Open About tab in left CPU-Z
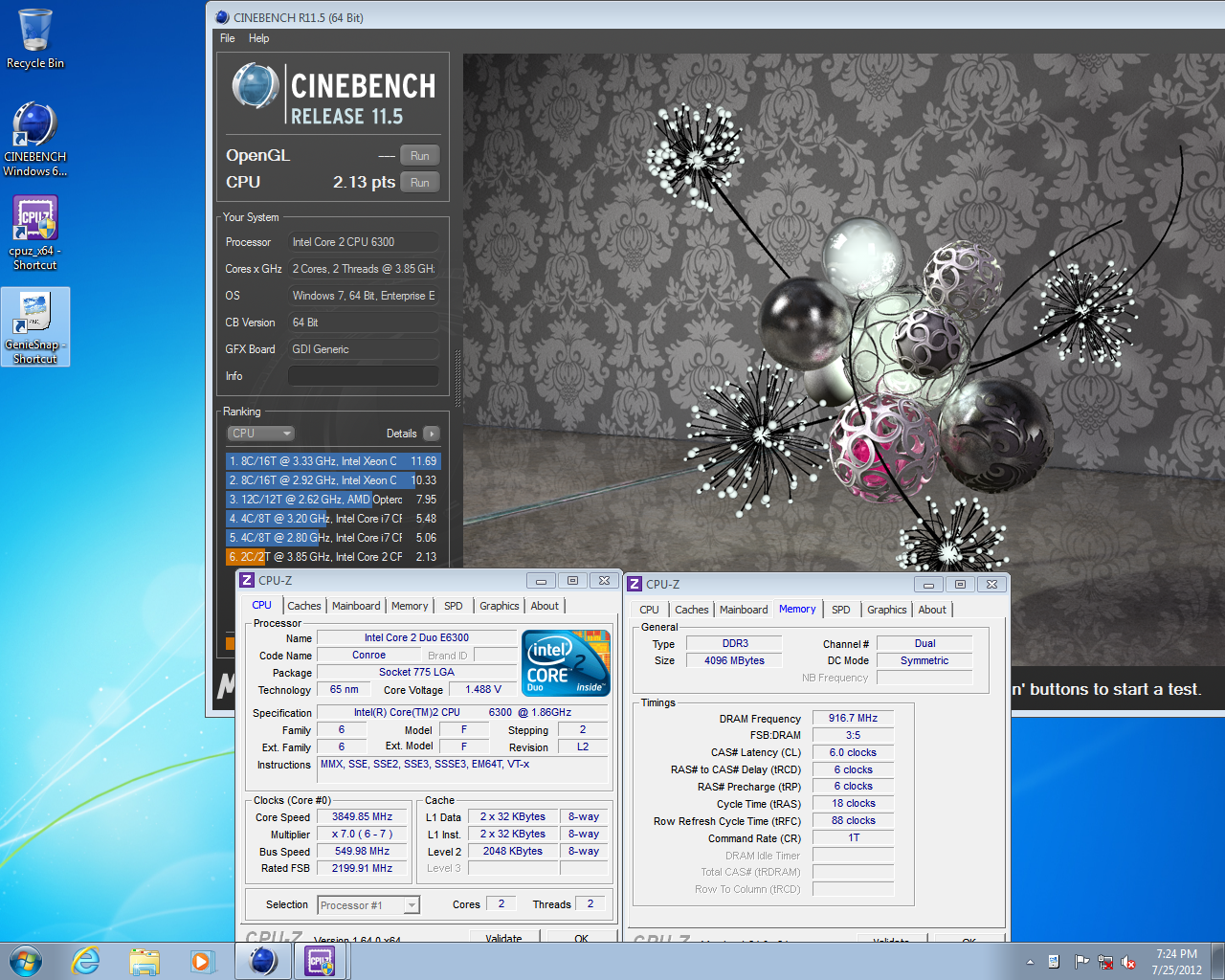 click(x=545, y=606)
